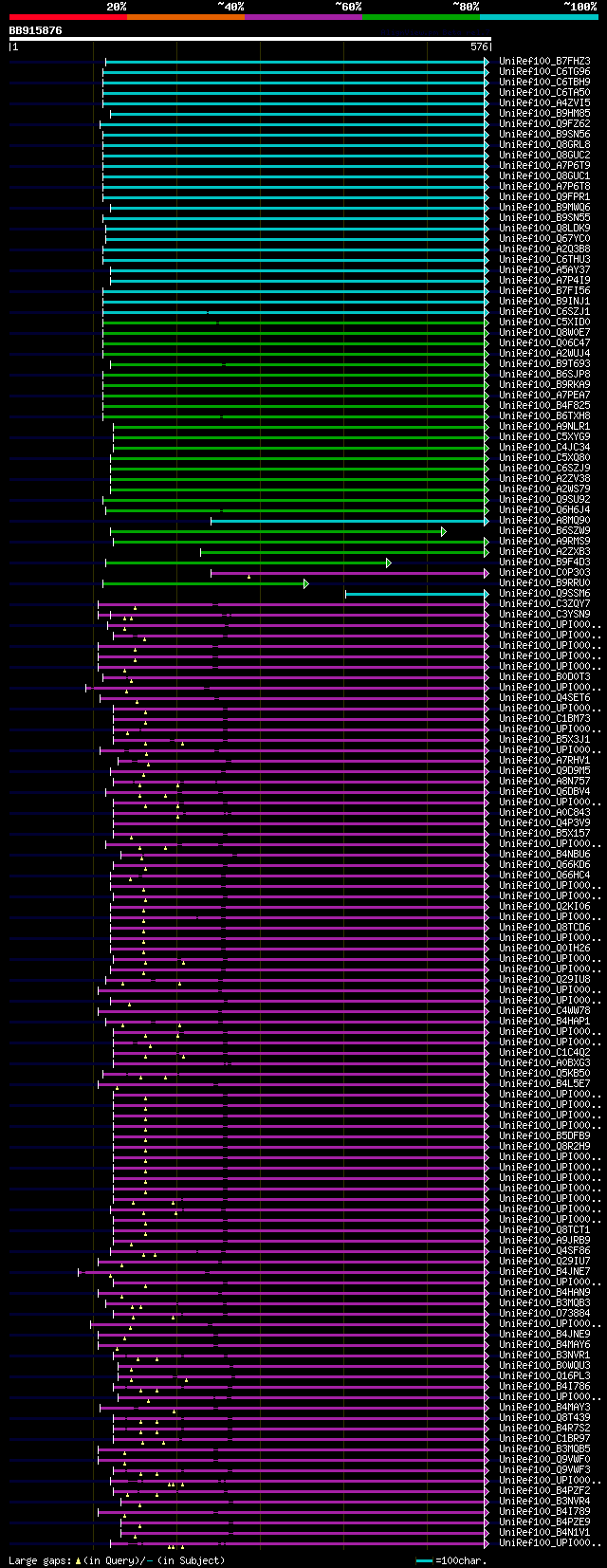Select hit UniRef100_B6SZW9

544,530
